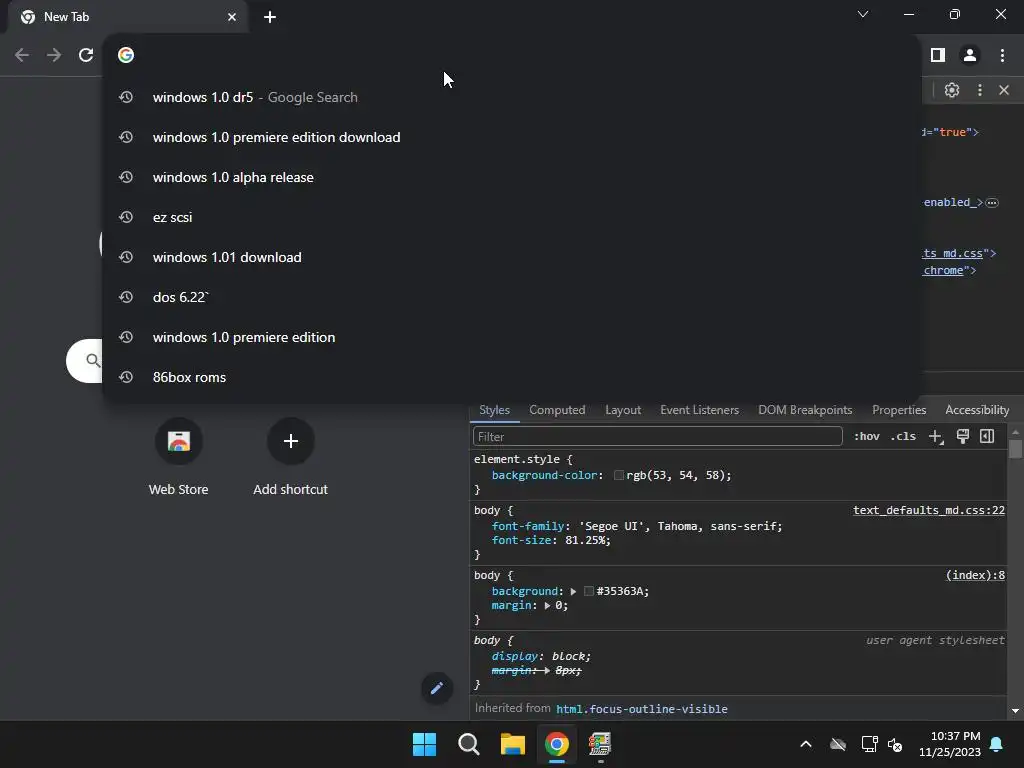Open DevTools more options menu
1024x768 pixels.
(980, 89)
